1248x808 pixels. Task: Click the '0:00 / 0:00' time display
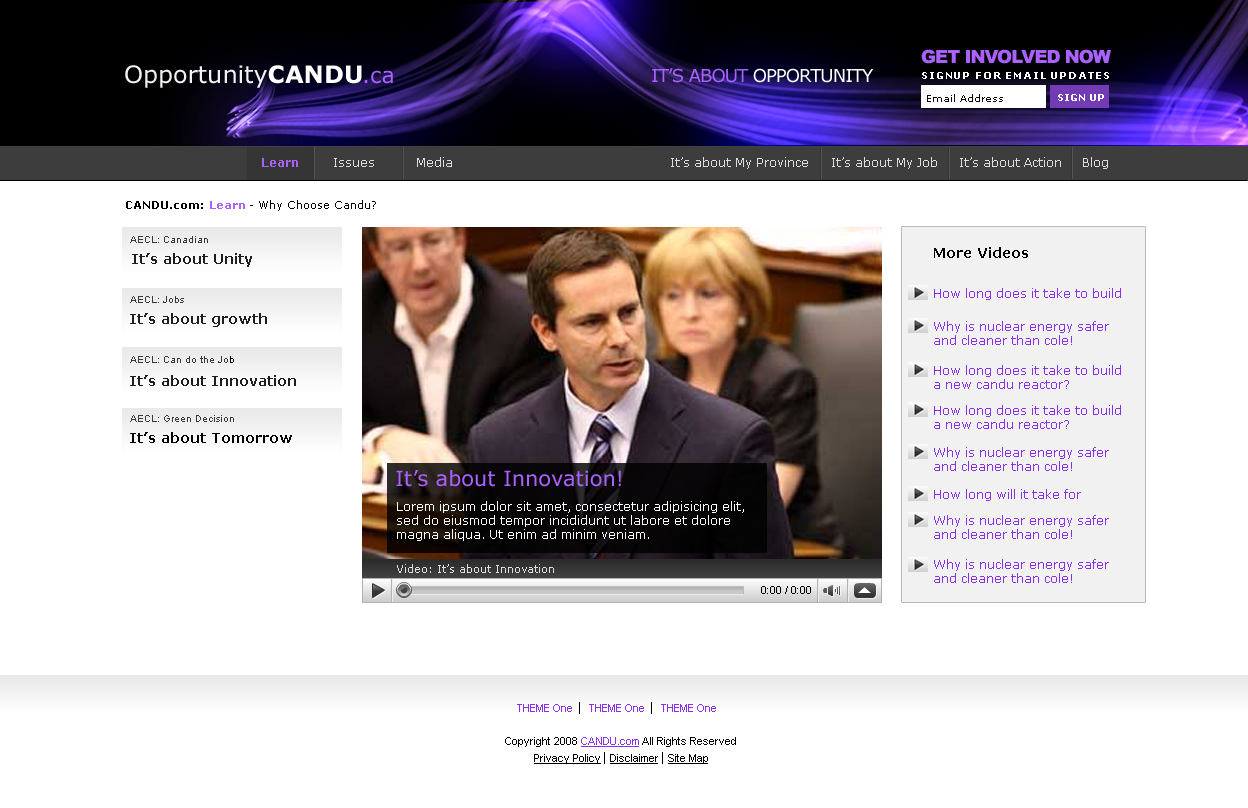[786, 590]
